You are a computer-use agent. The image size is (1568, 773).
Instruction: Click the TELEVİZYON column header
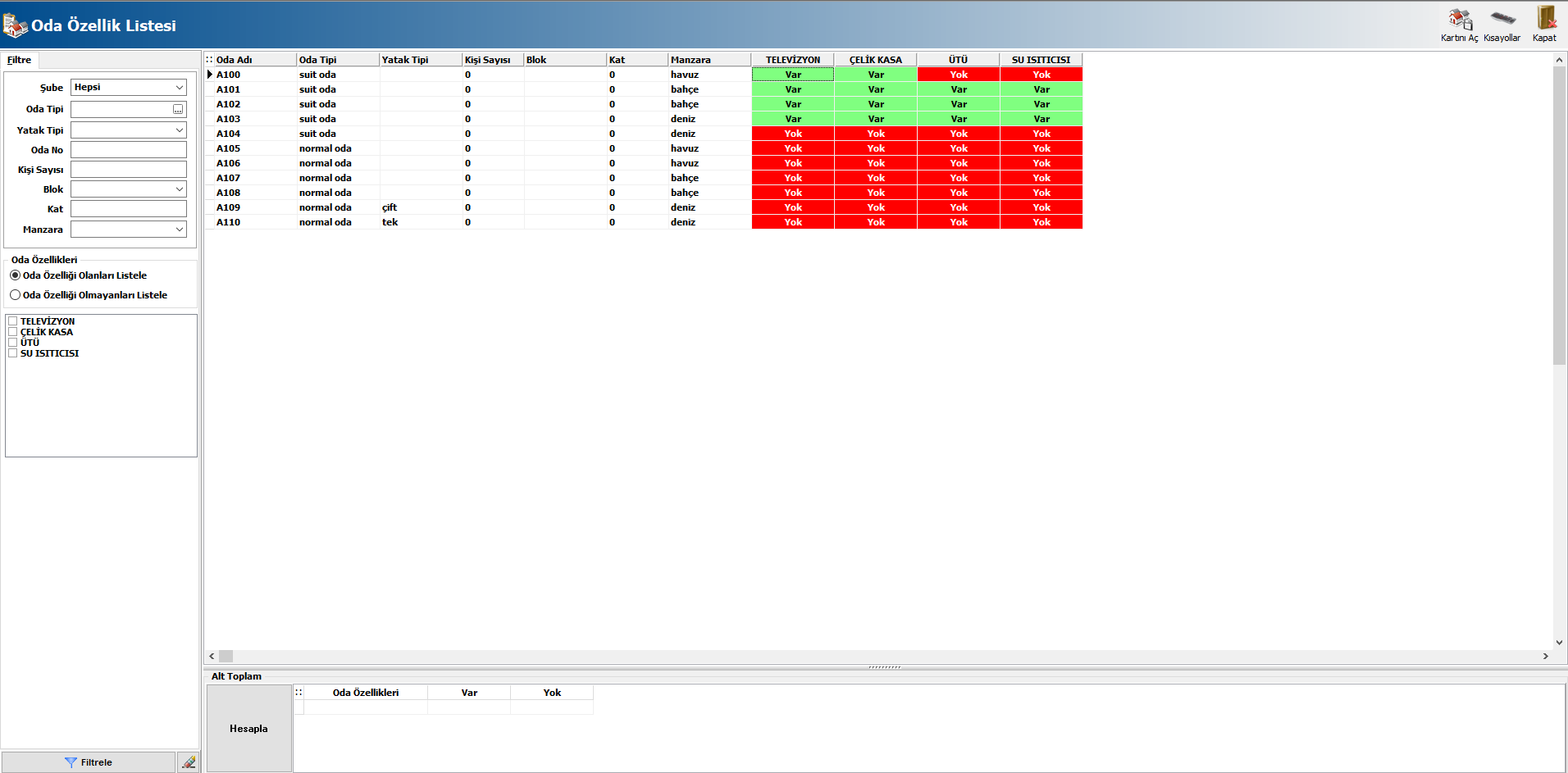793,60
